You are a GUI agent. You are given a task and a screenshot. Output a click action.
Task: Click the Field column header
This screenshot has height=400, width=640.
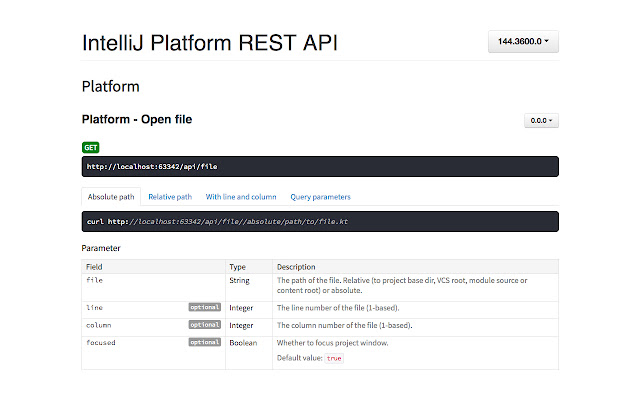coord(94,267)
